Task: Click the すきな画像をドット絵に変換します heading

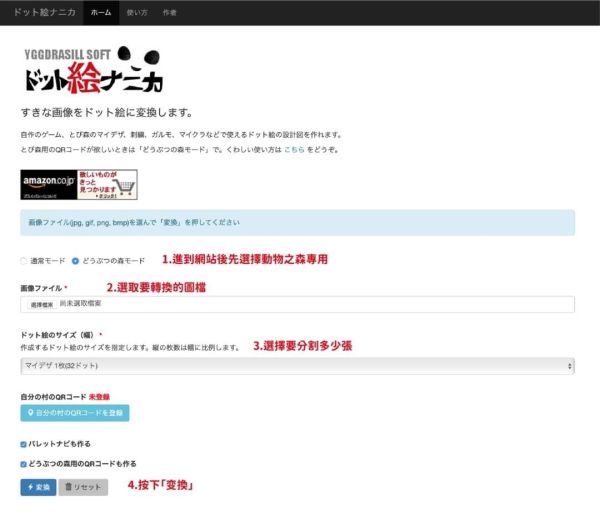Action: point(106,112)
